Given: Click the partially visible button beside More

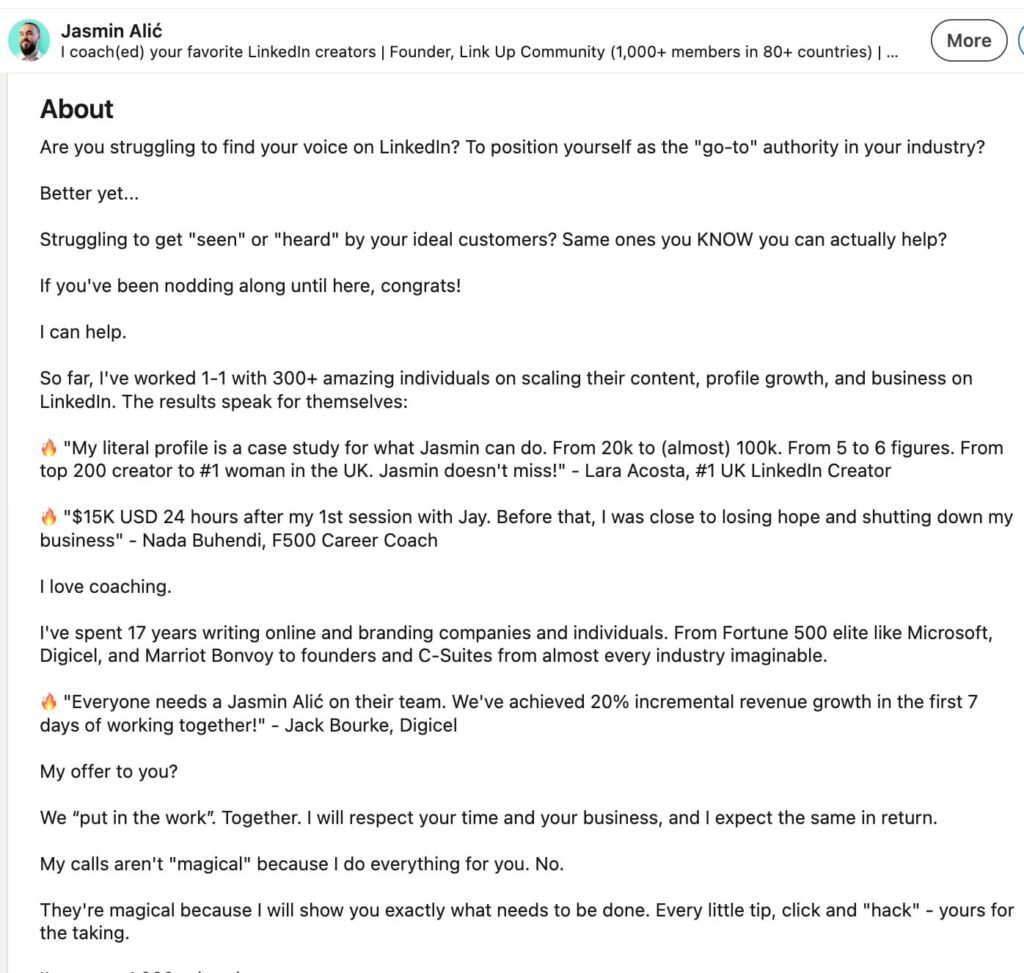Looking at the screenshot, I should (x=1021, y=40).
